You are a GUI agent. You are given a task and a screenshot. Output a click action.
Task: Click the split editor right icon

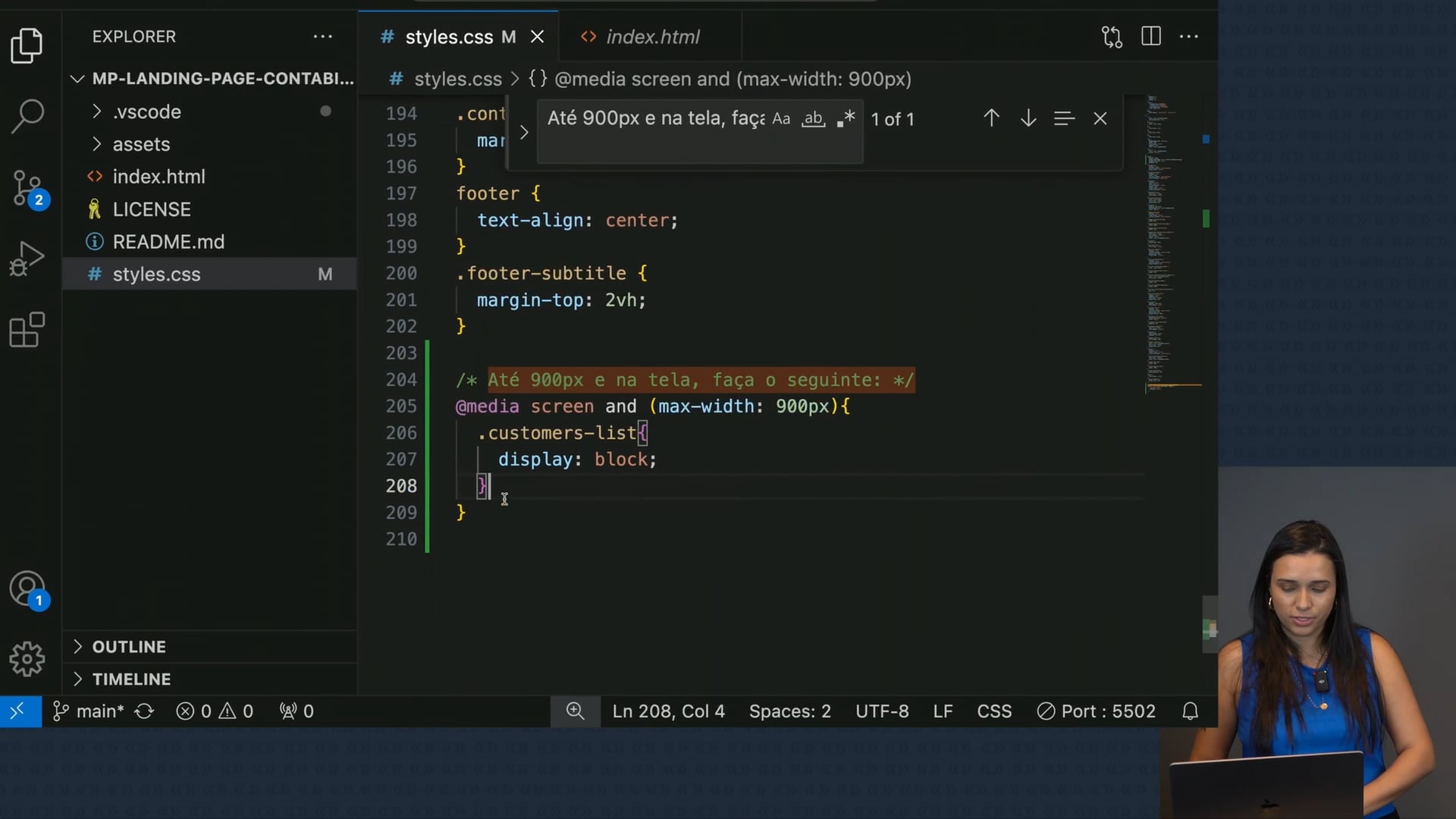[1150, 36]
